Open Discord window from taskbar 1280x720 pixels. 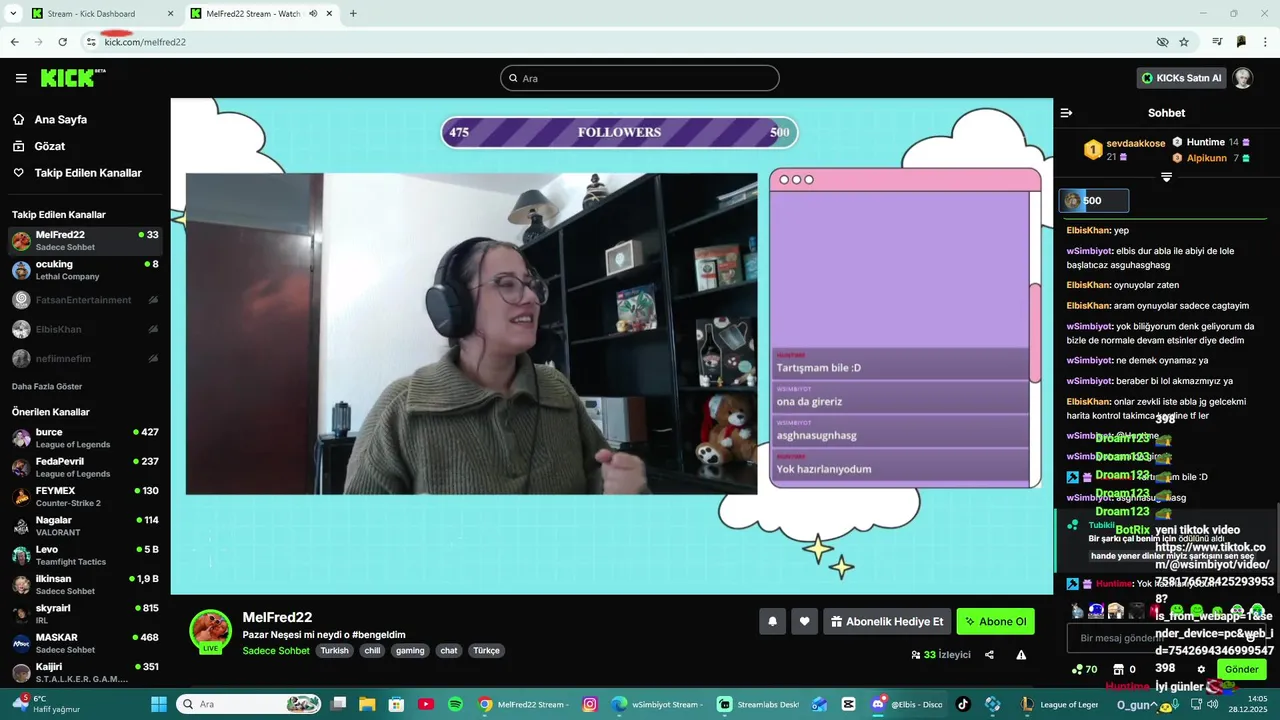[x=906, y=704]
